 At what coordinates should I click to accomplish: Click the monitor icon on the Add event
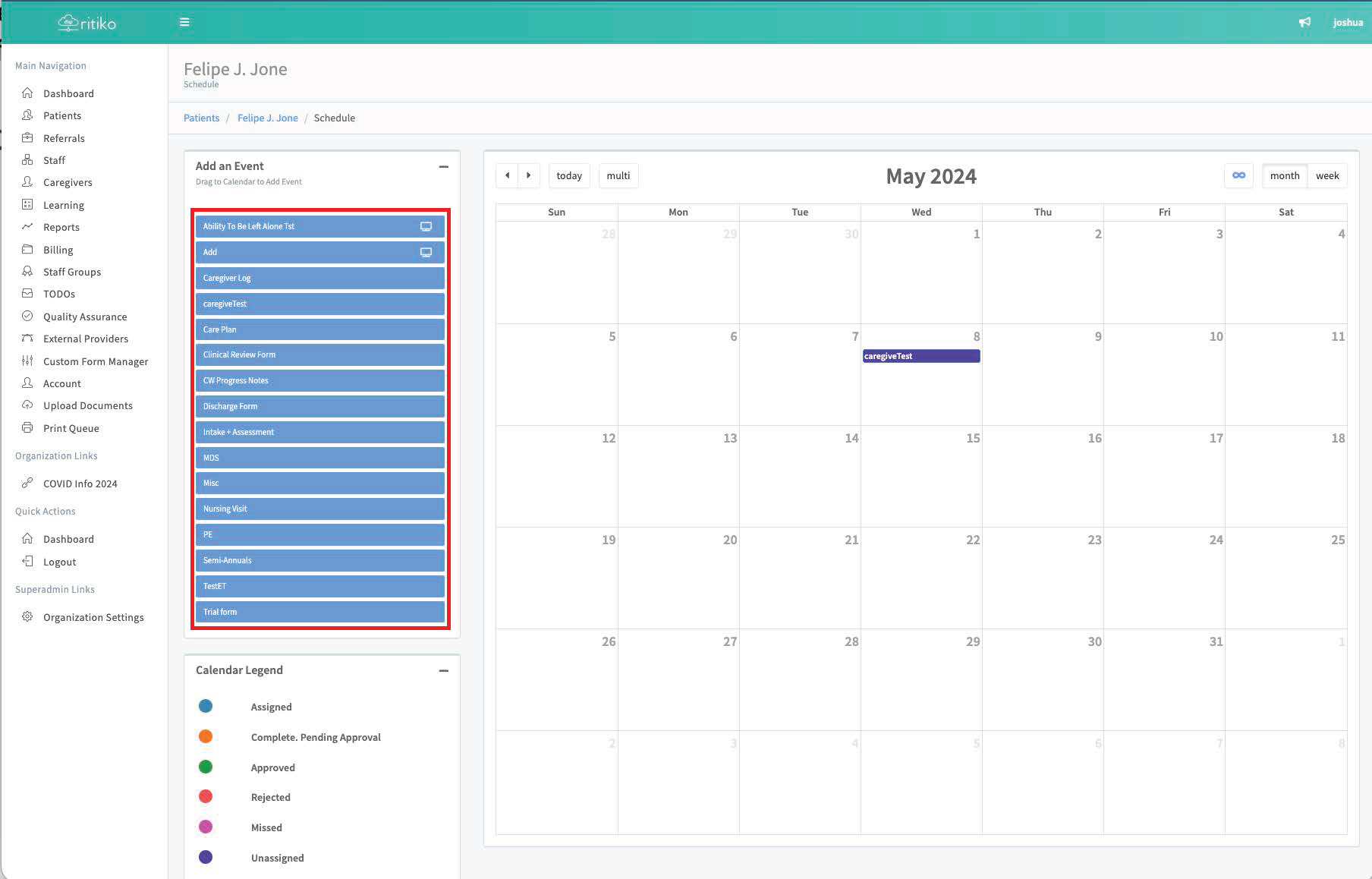coord(426,252)
